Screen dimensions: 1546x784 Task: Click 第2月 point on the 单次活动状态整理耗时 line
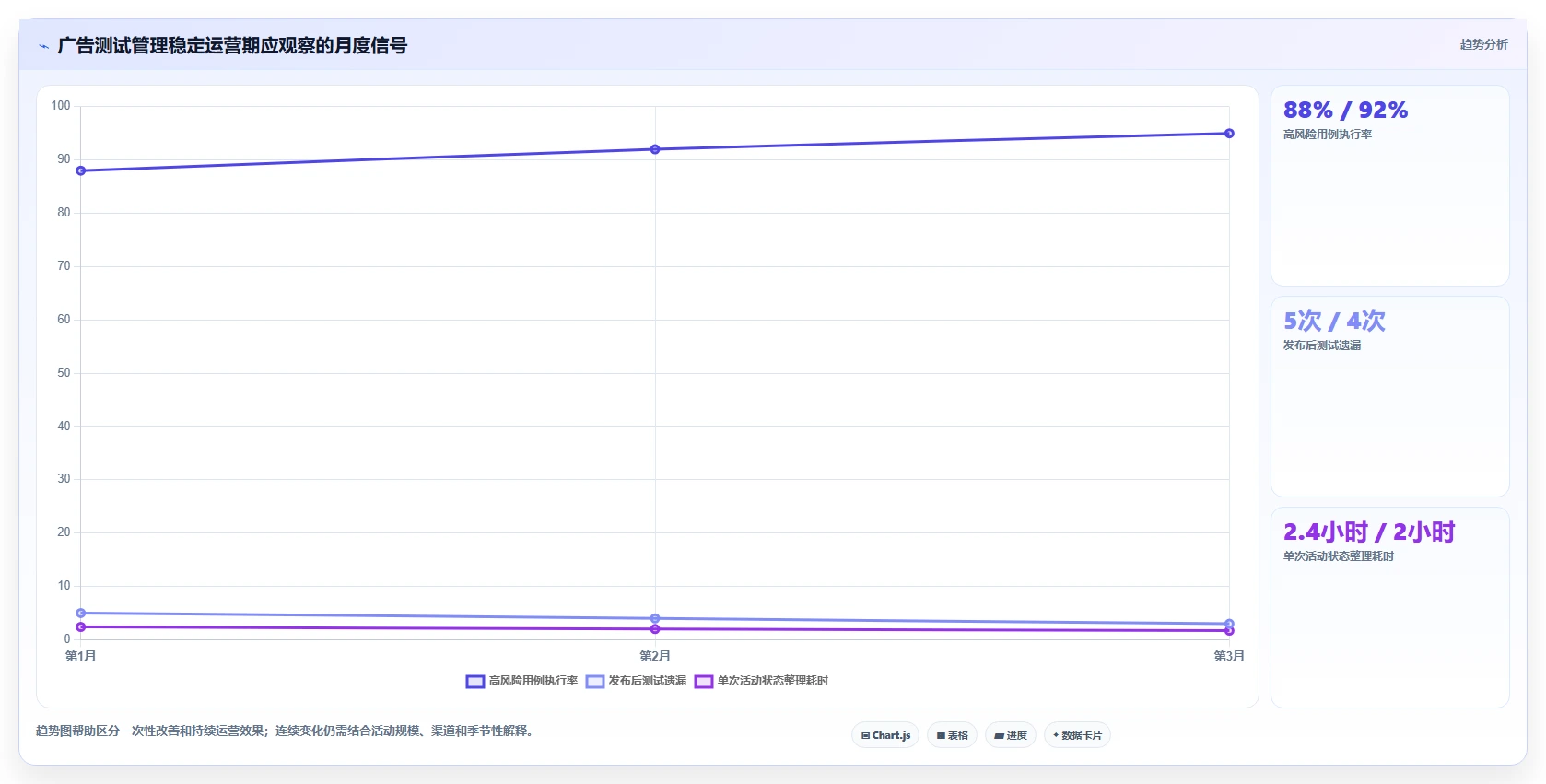click(x=655, y=629)
